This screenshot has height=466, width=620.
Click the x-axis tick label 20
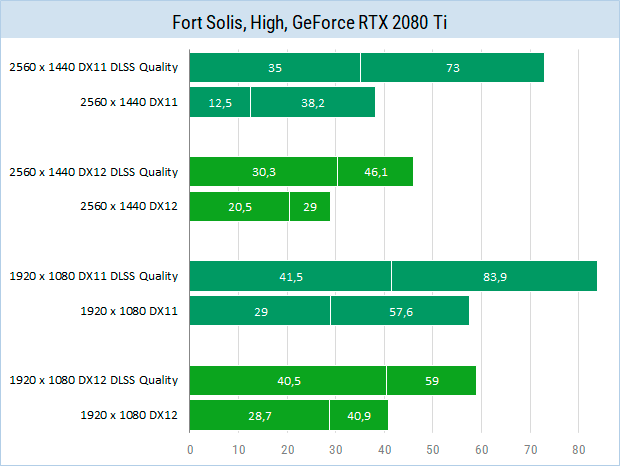point(287,449)
